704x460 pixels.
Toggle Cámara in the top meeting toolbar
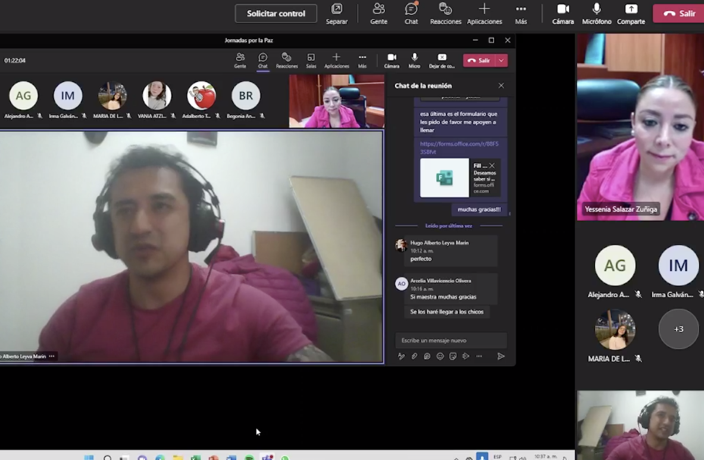tap(563, 14)
